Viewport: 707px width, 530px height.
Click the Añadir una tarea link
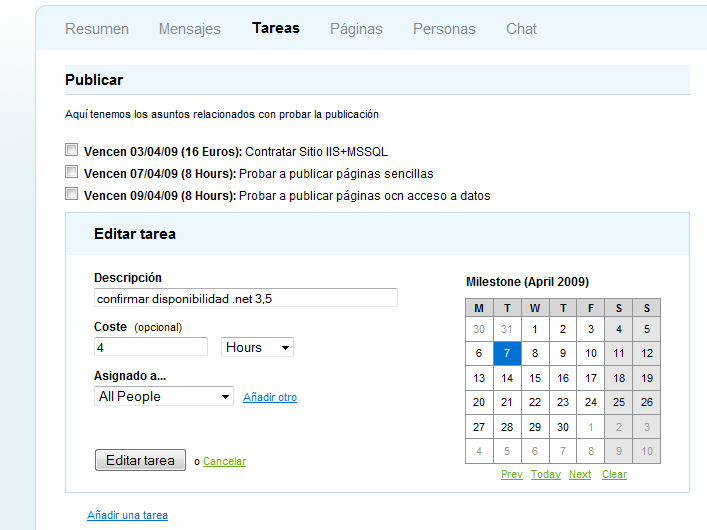click(x=127, y=515)
